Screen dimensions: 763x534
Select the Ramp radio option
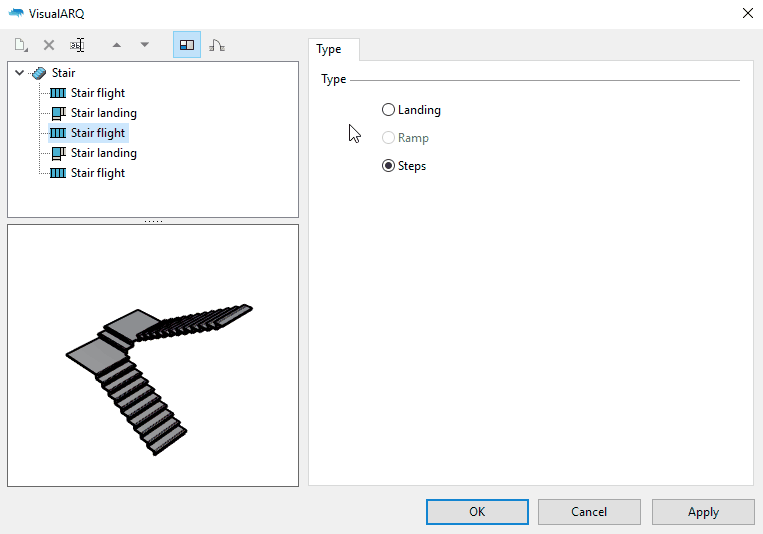pyautogui.click(x=389, y=138)
